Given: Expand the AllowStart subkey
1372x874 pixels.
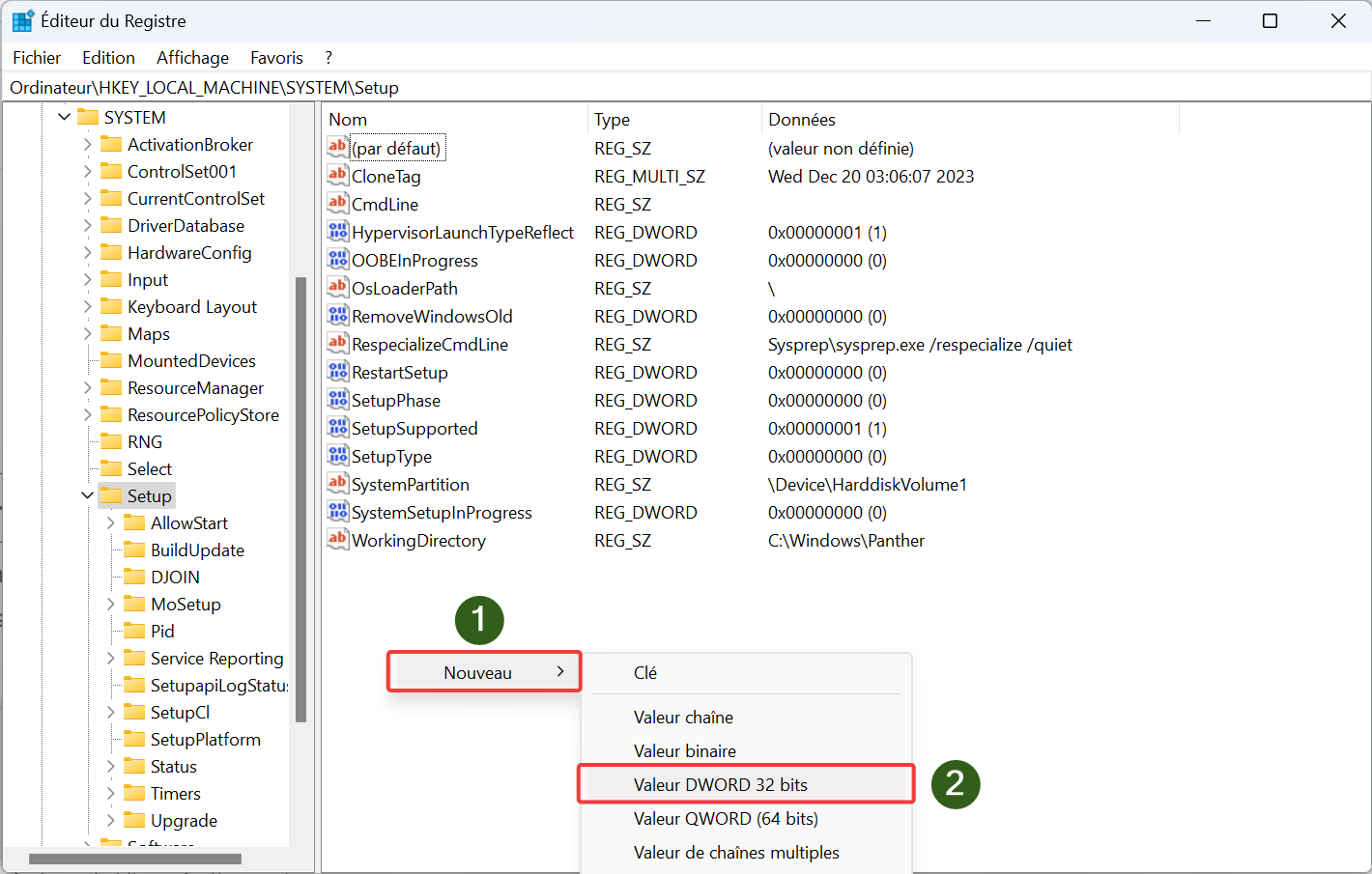Looking at the screenshot, I should [x=111, y=522].
